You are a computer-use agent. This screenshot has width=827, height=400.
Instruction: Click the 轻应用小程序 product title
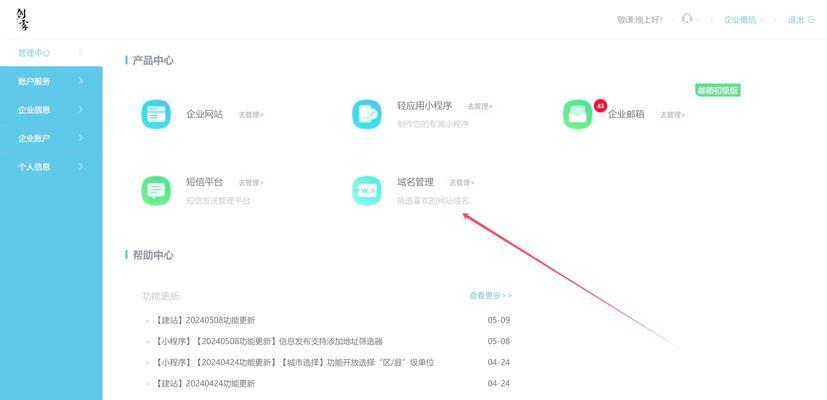[x=425, y=106]
